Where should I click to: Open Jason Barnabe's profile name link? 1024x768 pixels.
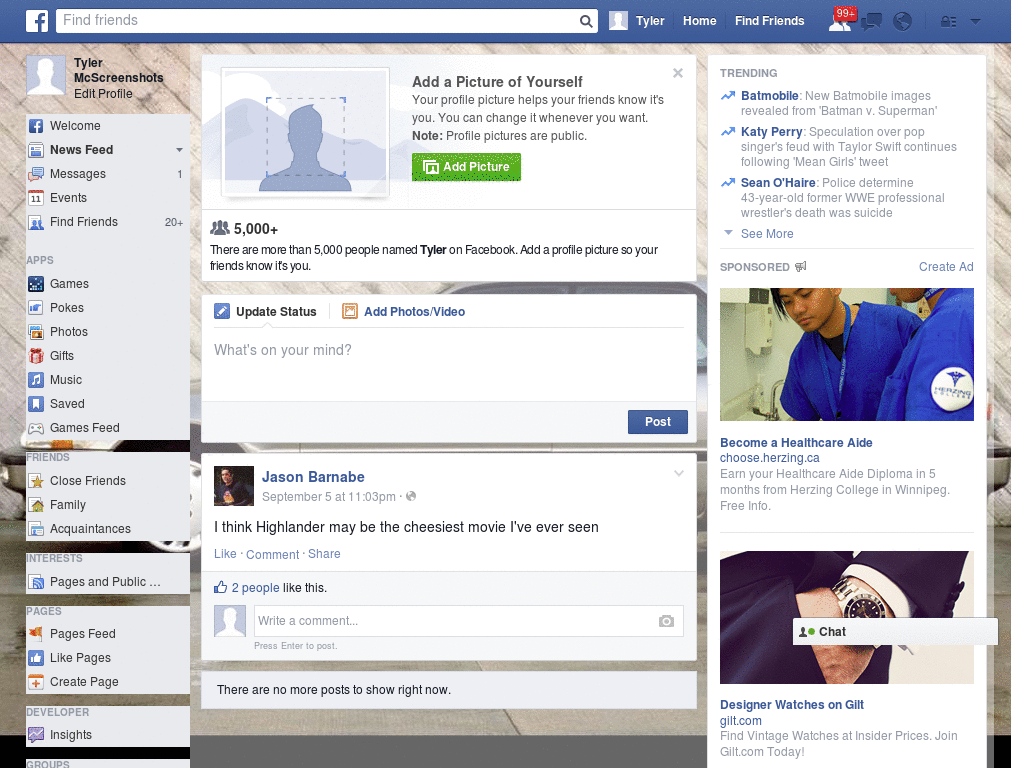[x=313, y=477]
